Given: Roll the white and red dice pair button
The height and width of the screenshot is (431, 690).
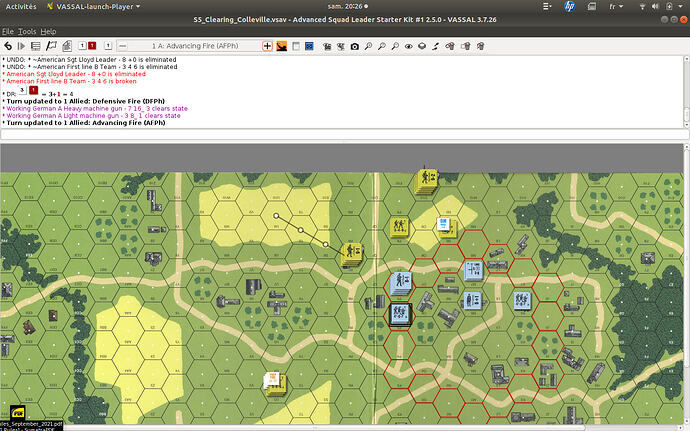Looking at the screenshot, I should pyautogui.click(x=87, y=46).
